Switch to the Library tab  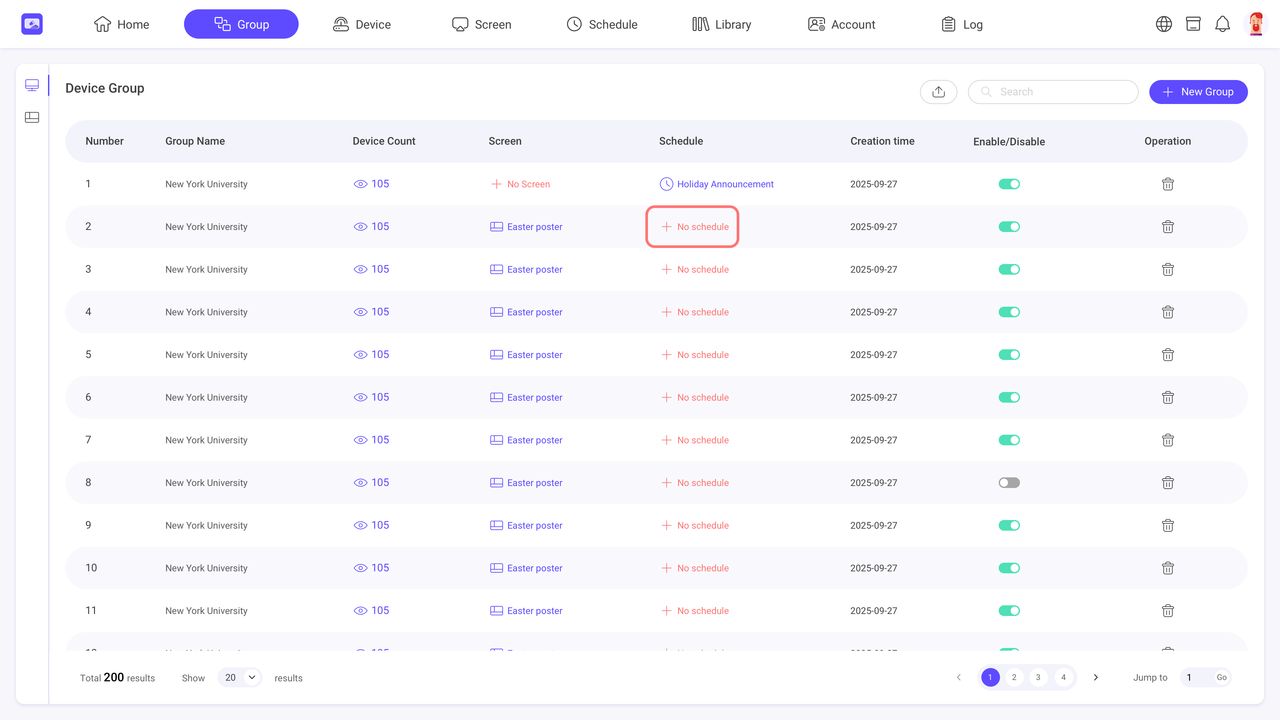click(721, 24)
